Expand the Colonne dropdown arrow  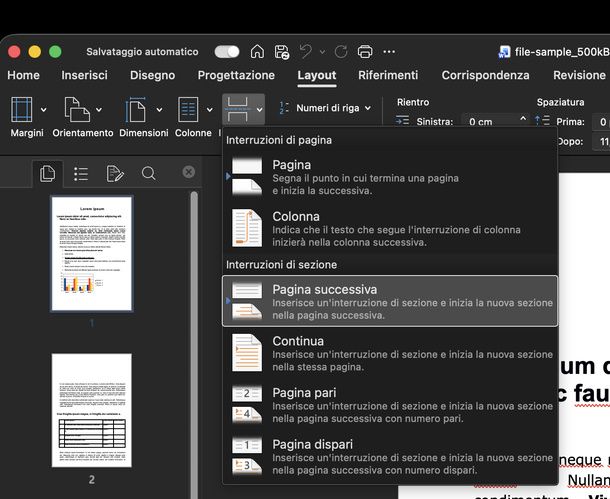click(x=210, y=110)
